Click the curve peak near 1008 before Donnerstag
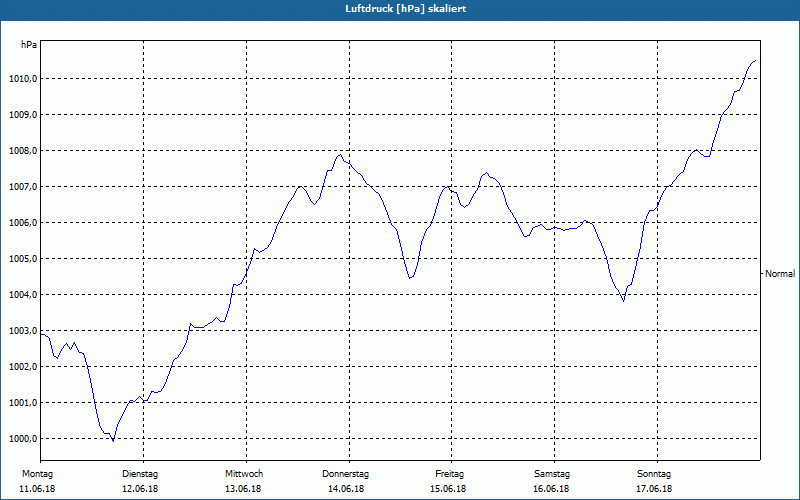This screenshot has width=800, height=500. [x=340, y=154]
